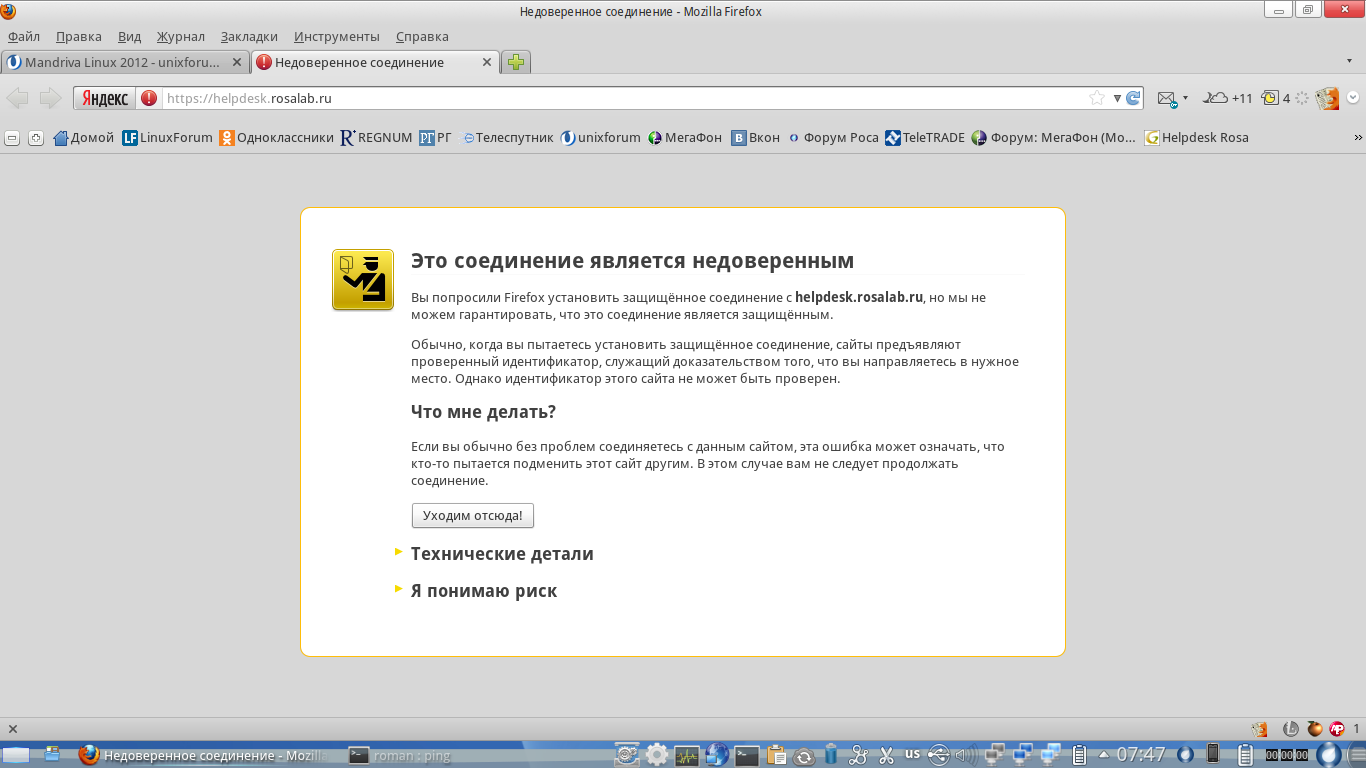Open the gear settings icon in the panel
The image size is (1366, 768).
(x=657, y=755)
